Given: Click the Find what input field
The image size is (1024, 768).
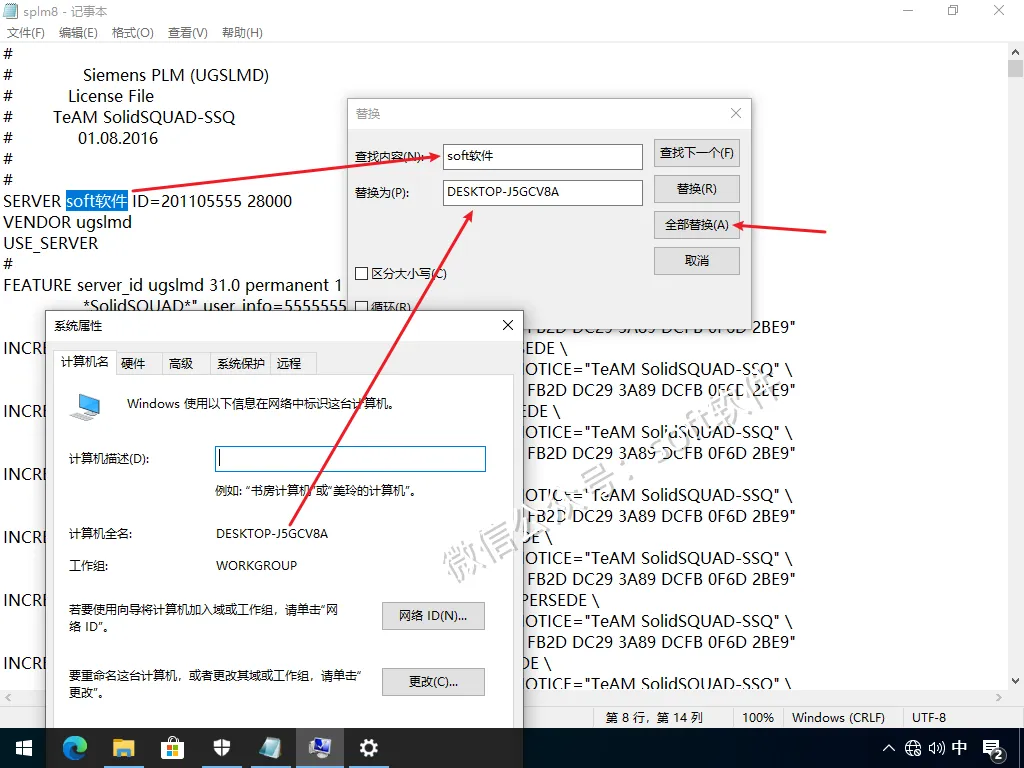Looking at the screenshot, I should [x=543, y=156].
